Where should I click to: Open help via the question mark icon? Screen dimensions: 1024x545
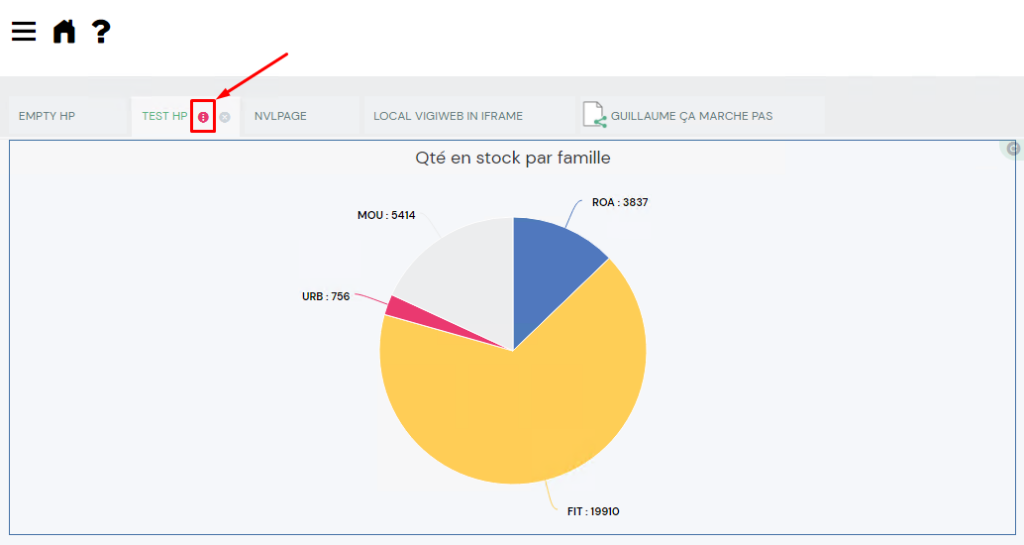click(100, 32)
